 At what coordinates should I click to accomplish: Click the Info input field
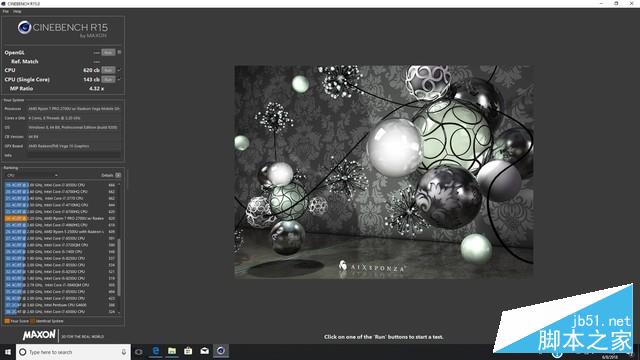click(x=74, y=155)
